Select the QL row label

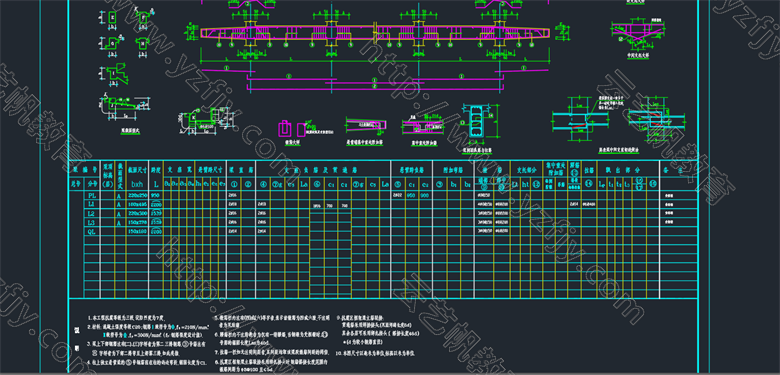coord(93,231)
